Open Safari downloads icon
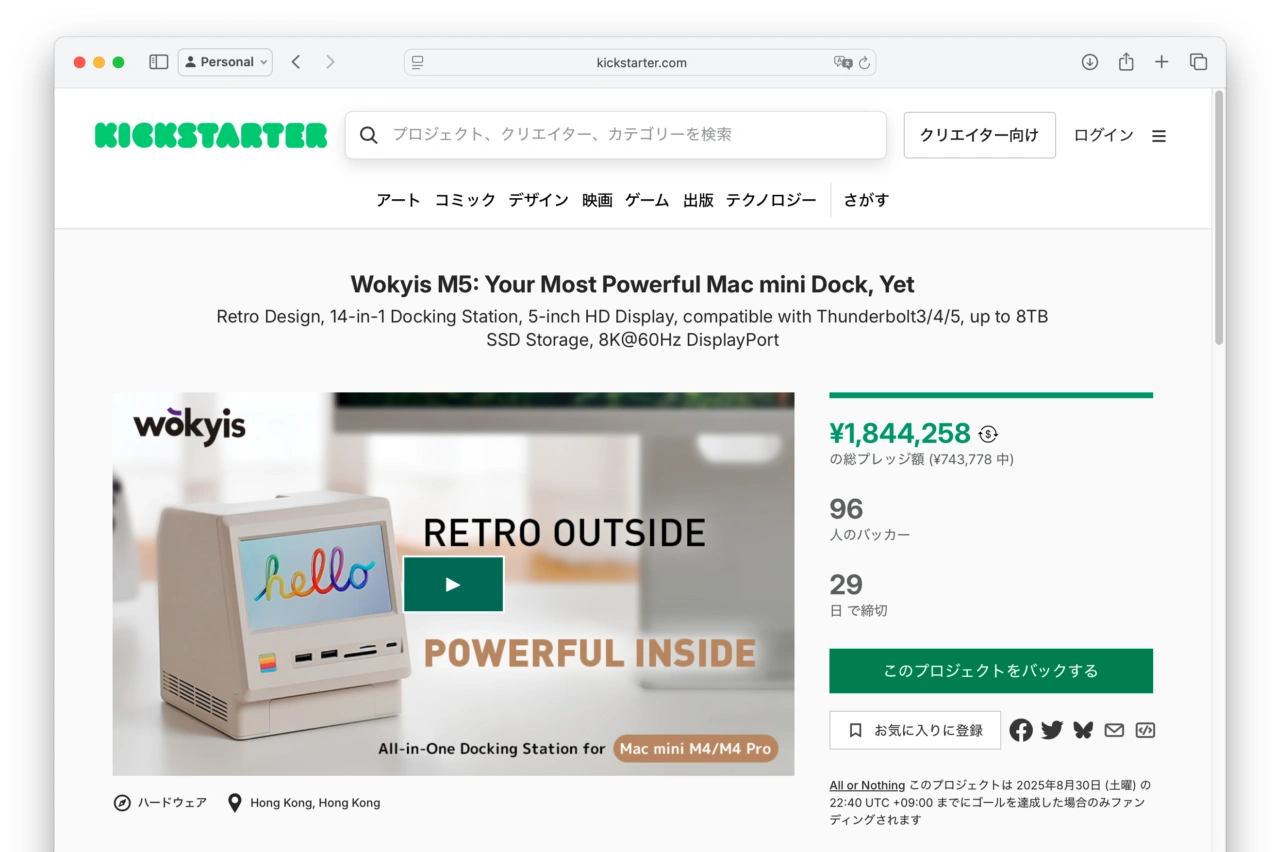This screenshot has width=1280, height=852. coord(1090,62)
